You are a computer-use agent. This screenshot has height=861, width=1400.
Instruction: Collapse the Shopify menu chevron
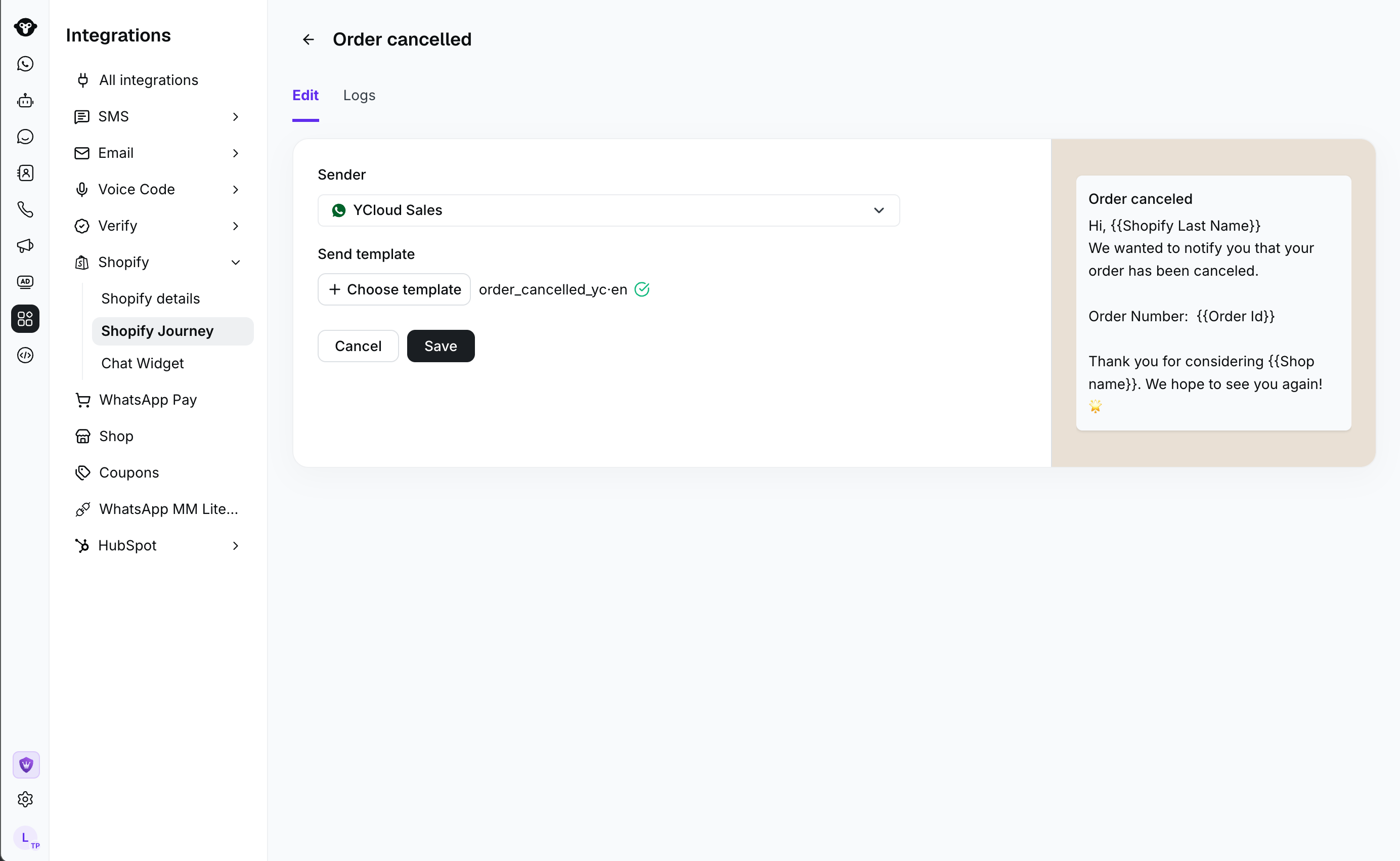pyautogui.click(x=236, y=263)
